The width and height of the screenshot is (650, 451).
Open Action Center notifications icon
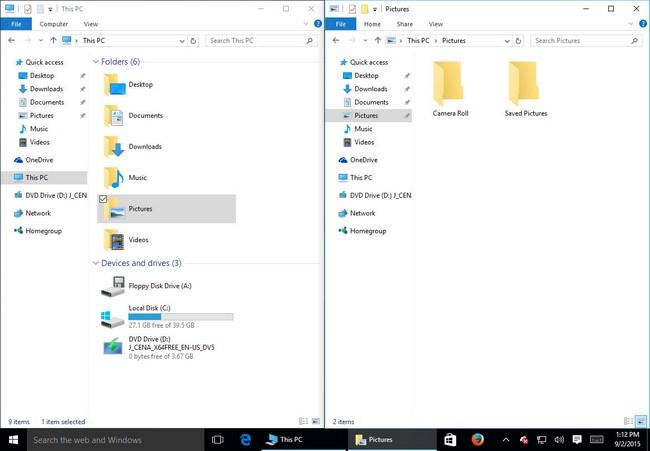pyautogui.click(x=577, y=440)
